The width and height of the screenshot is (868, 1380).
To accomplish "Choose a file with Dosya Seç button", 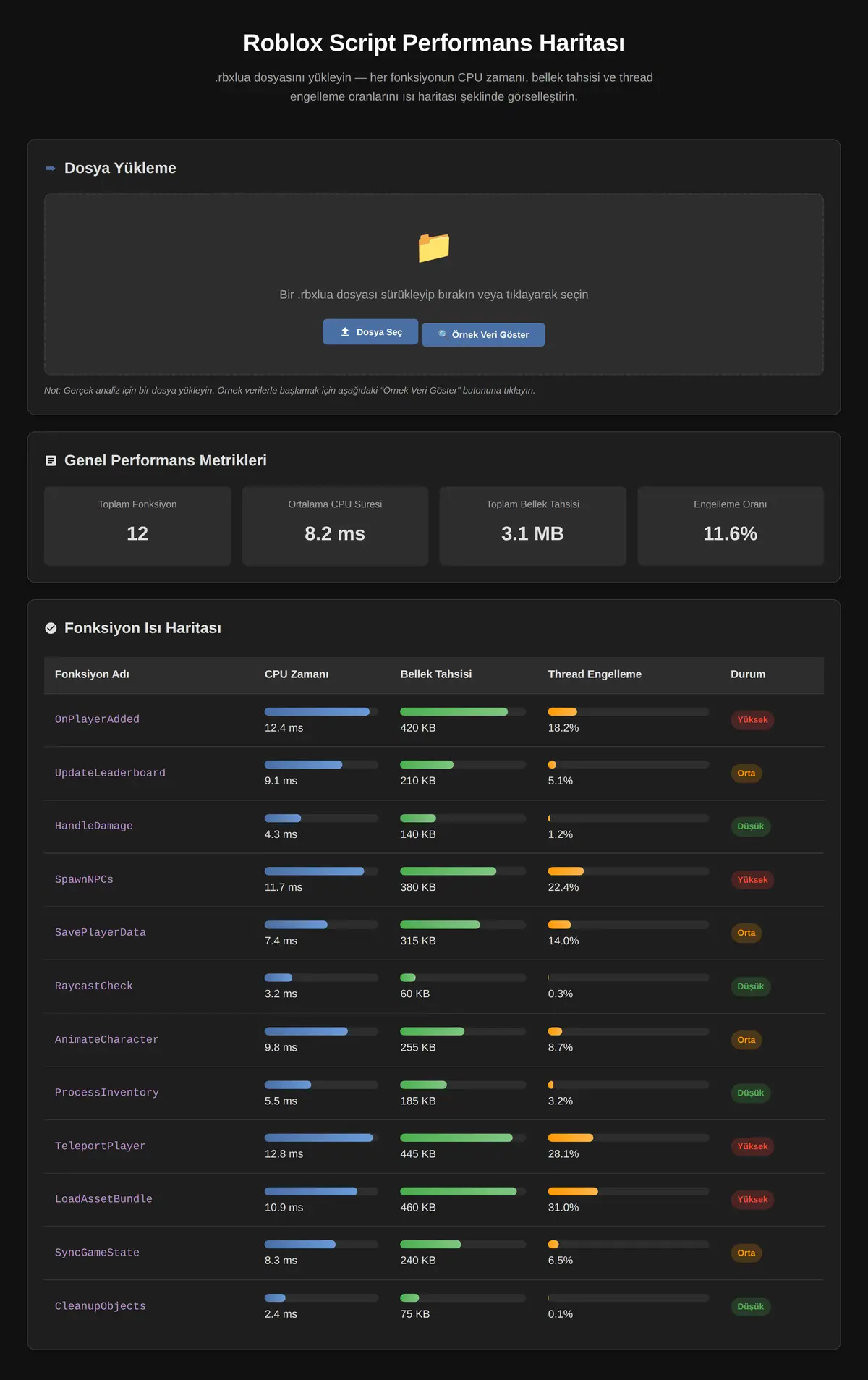I will click(370, 332).
